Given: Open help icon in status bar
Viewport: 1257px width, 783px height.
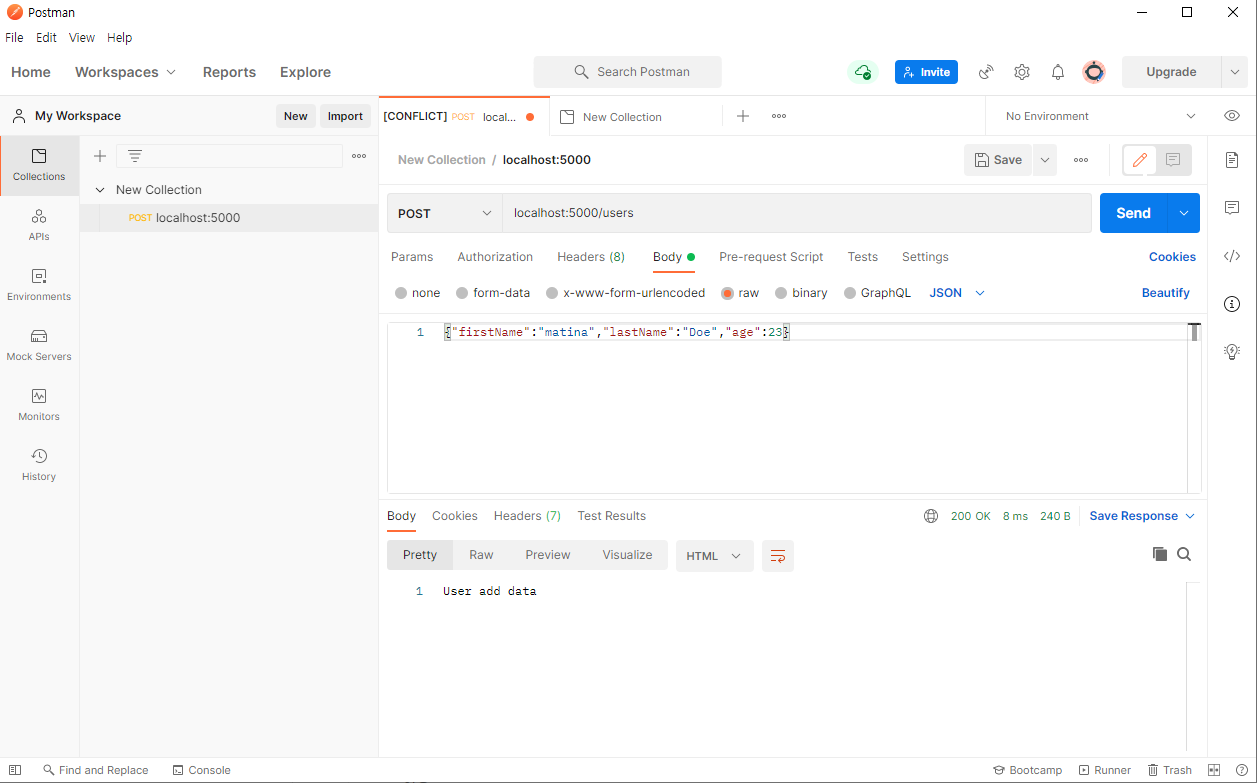Looking at the screenshot, I should [x=1240, y=770].
